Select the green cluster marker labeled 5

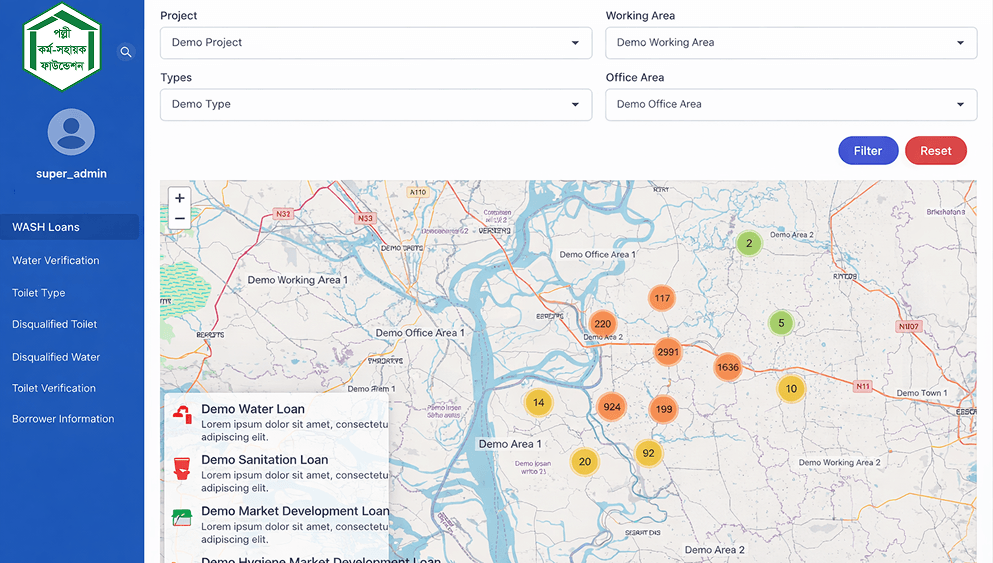click(x=781, y=323)
